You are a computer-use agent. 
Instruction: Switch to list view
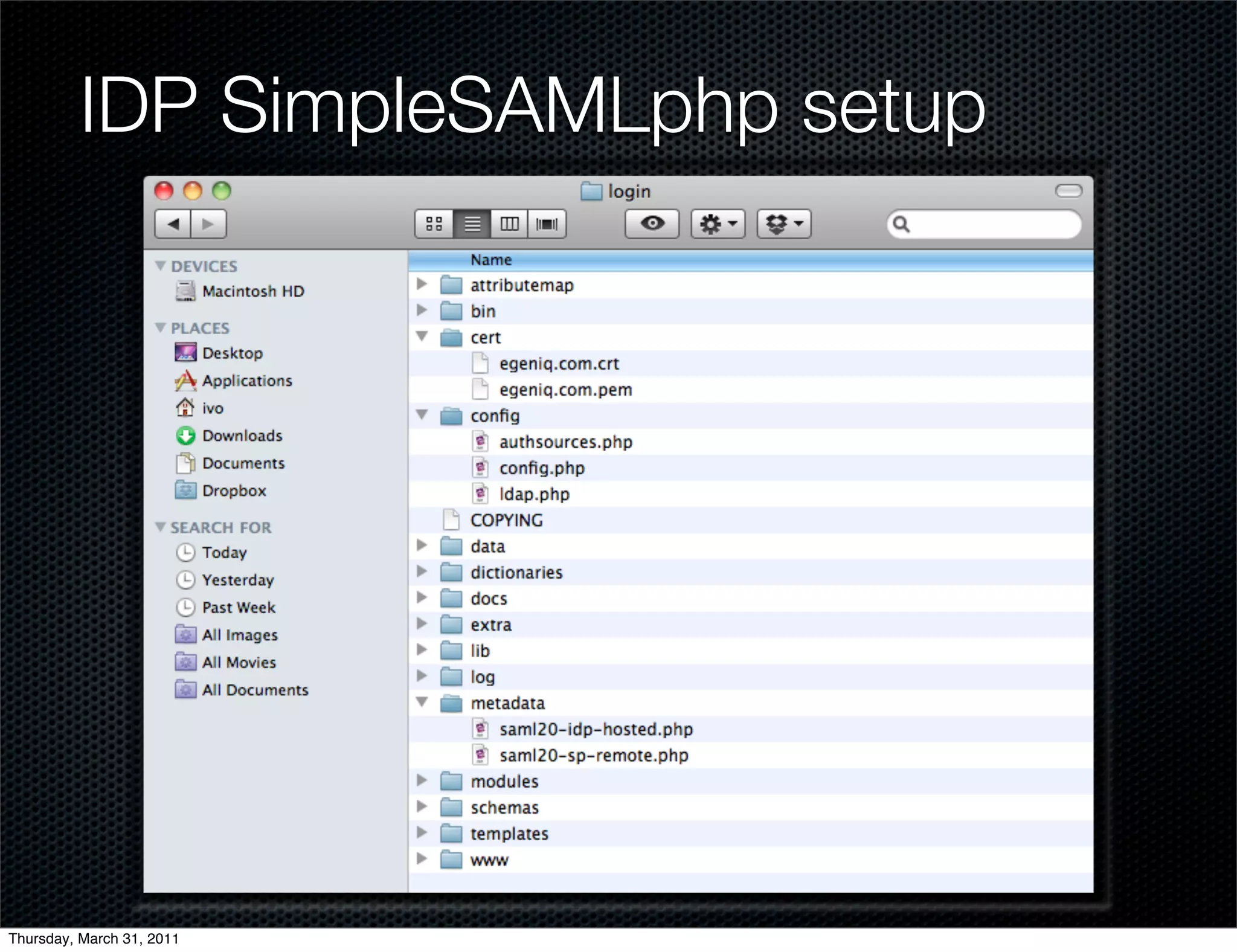click(x=472, y=224)
